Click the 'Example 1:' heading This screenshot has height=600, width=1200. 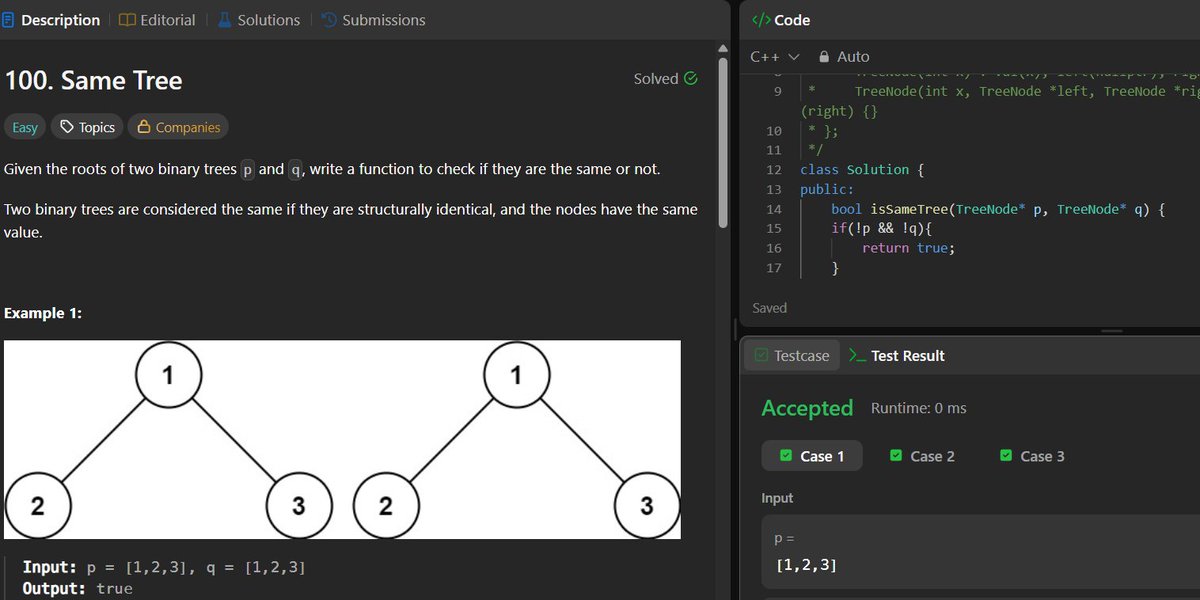[x=43, y=313]
